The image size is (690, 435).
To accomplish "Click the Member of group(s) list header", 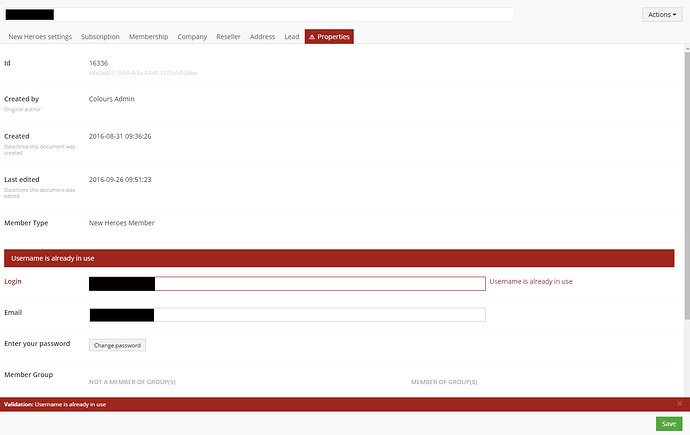I will coord(443,382).
